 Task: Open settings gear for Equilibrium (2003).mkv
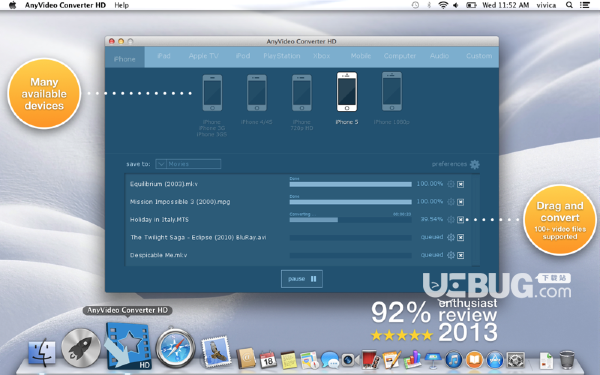451,184
